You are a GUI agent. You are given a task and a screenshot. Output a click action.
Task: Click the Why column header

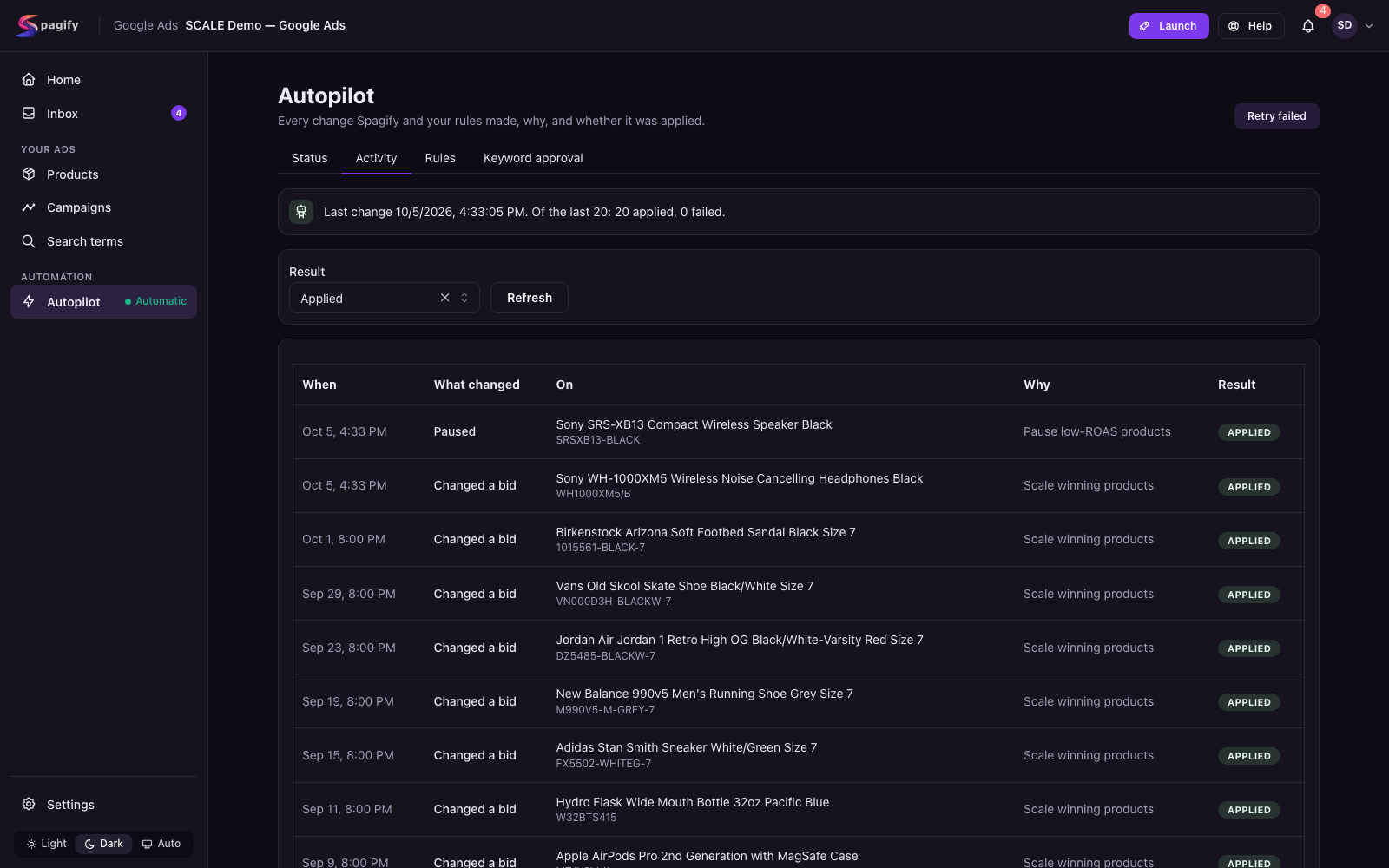point(1037,385)
